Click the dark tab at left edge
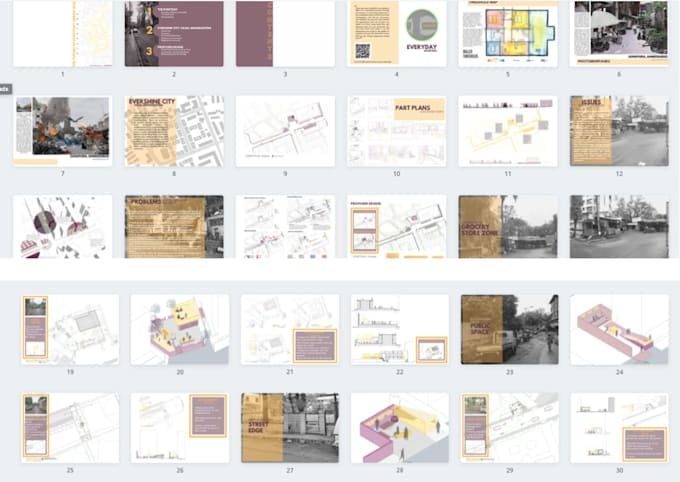 (6, 89)
